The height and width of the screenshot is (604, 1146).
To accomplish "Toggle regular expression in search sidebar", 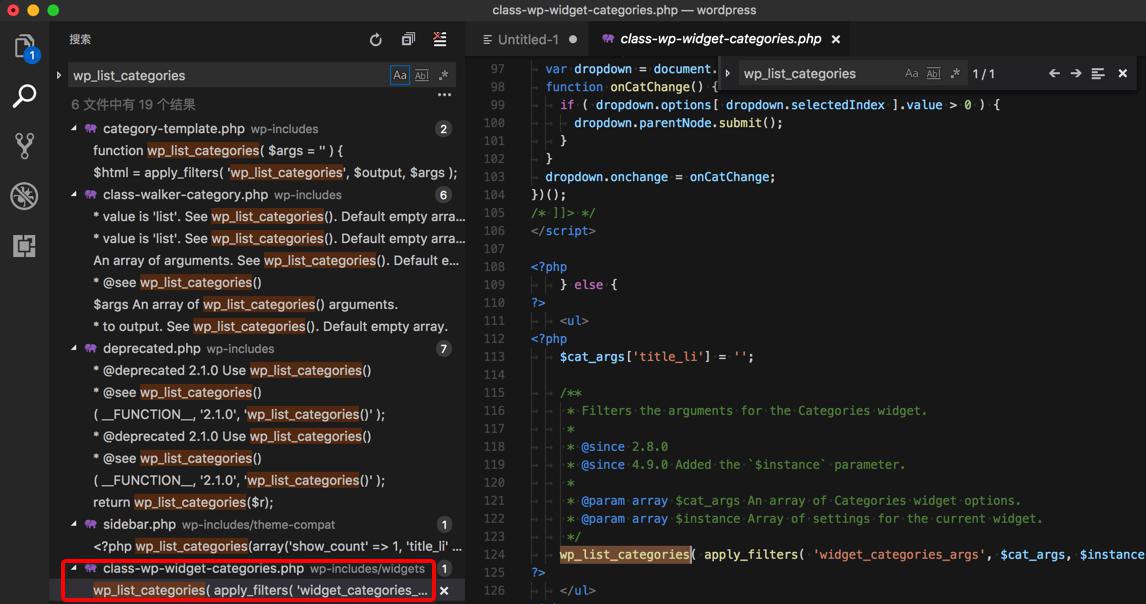I will tap(443, 76).
